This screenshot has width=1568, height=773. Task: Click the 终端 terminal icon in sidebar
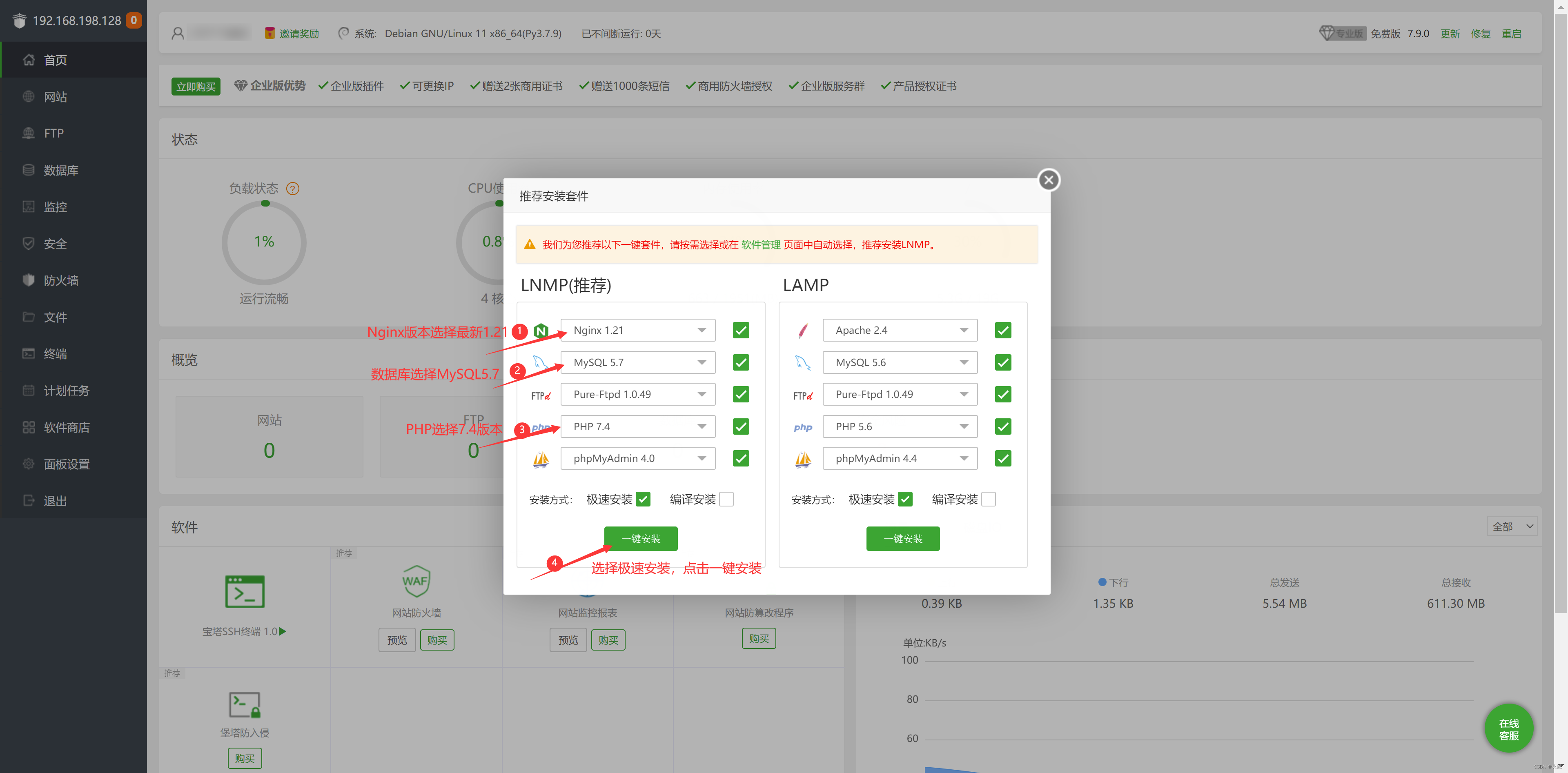[29, 354]
